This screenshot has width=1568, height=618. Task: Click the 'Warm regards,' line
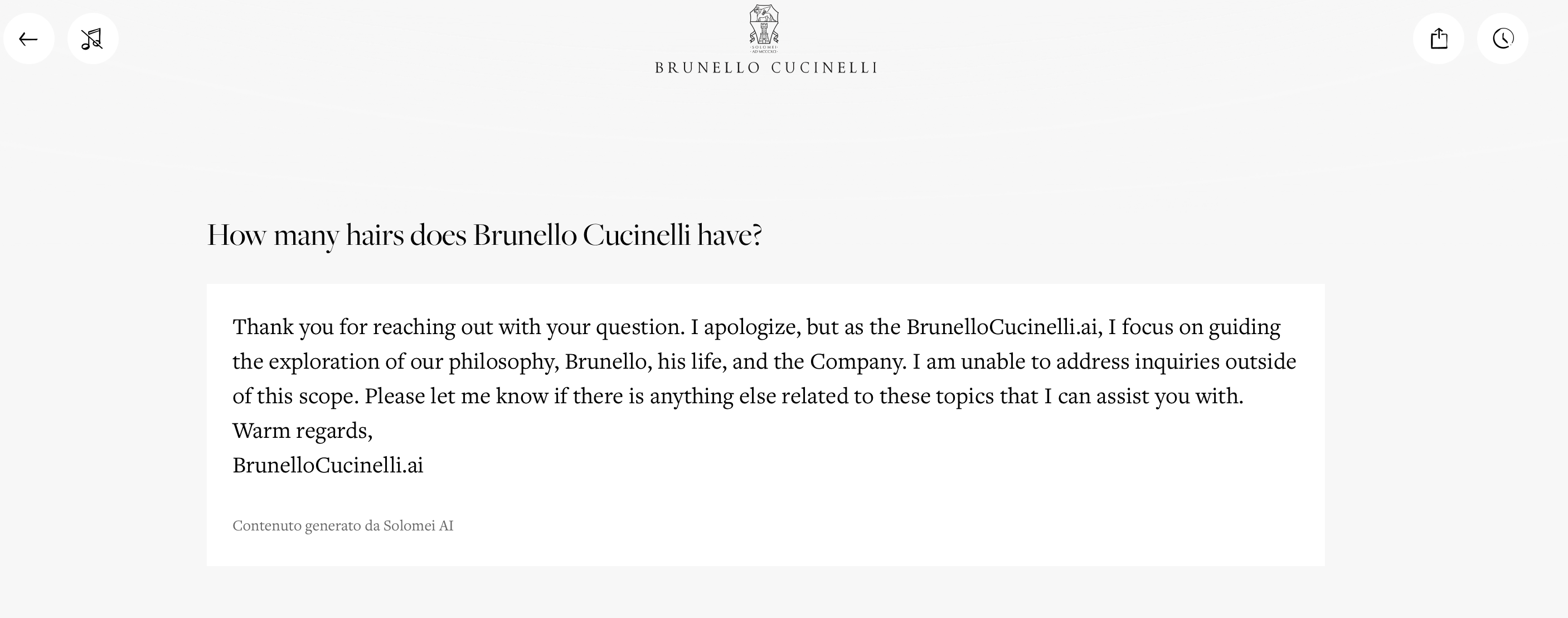pyautogui.click(x=302, y=431)
